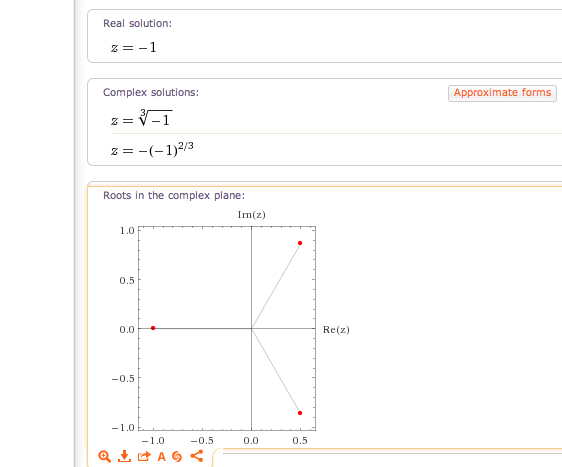Click the Approximate forms button
The width and height of the screenshot is (562, 467).
502,93
